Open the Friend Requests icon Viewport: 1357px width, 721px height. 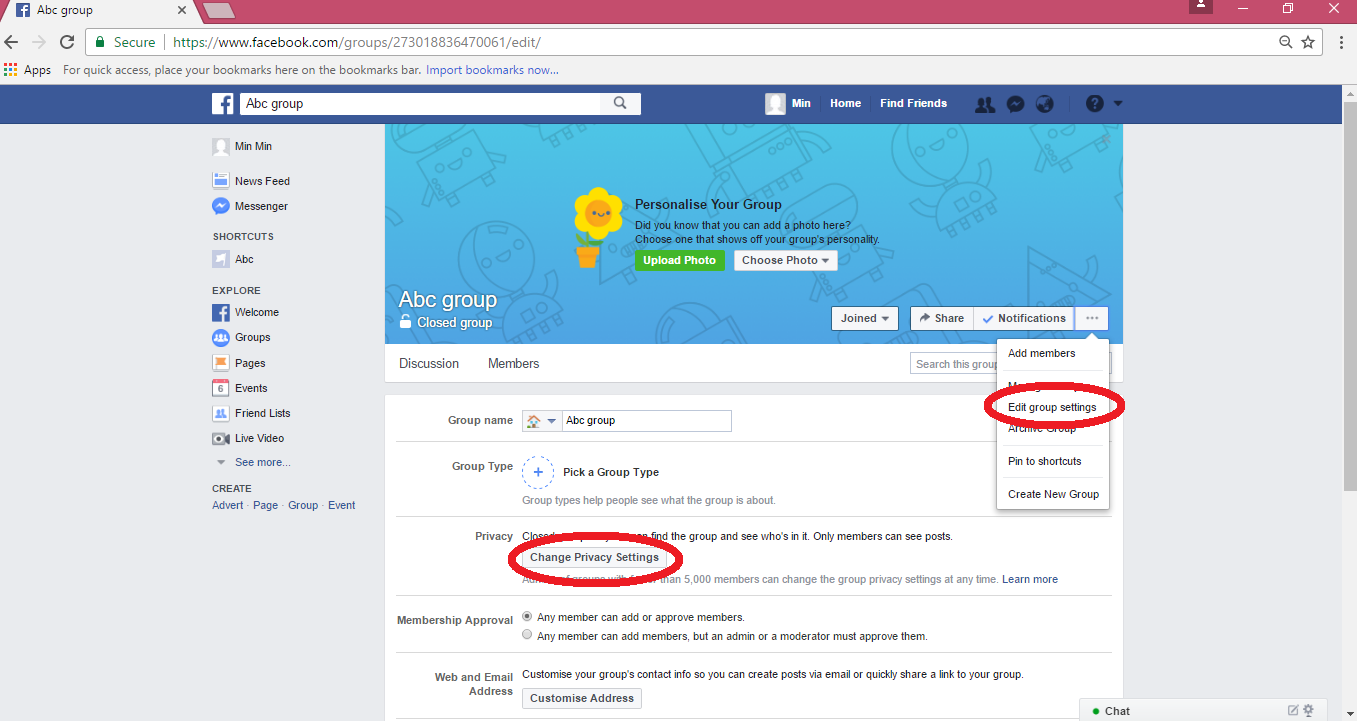[985, 104]
